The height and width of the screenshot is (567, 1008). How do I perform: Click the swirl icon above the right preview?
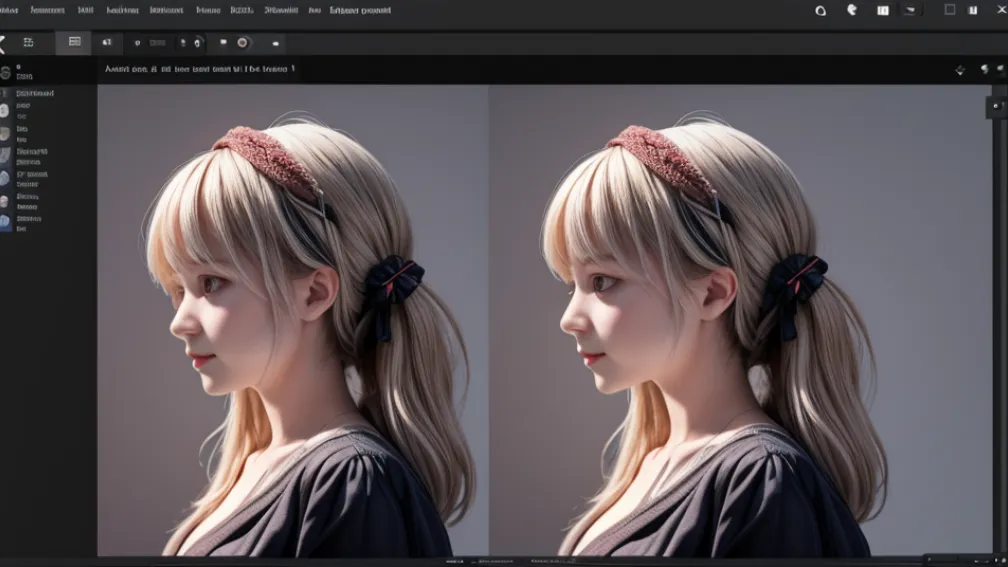tap(984, 69)
